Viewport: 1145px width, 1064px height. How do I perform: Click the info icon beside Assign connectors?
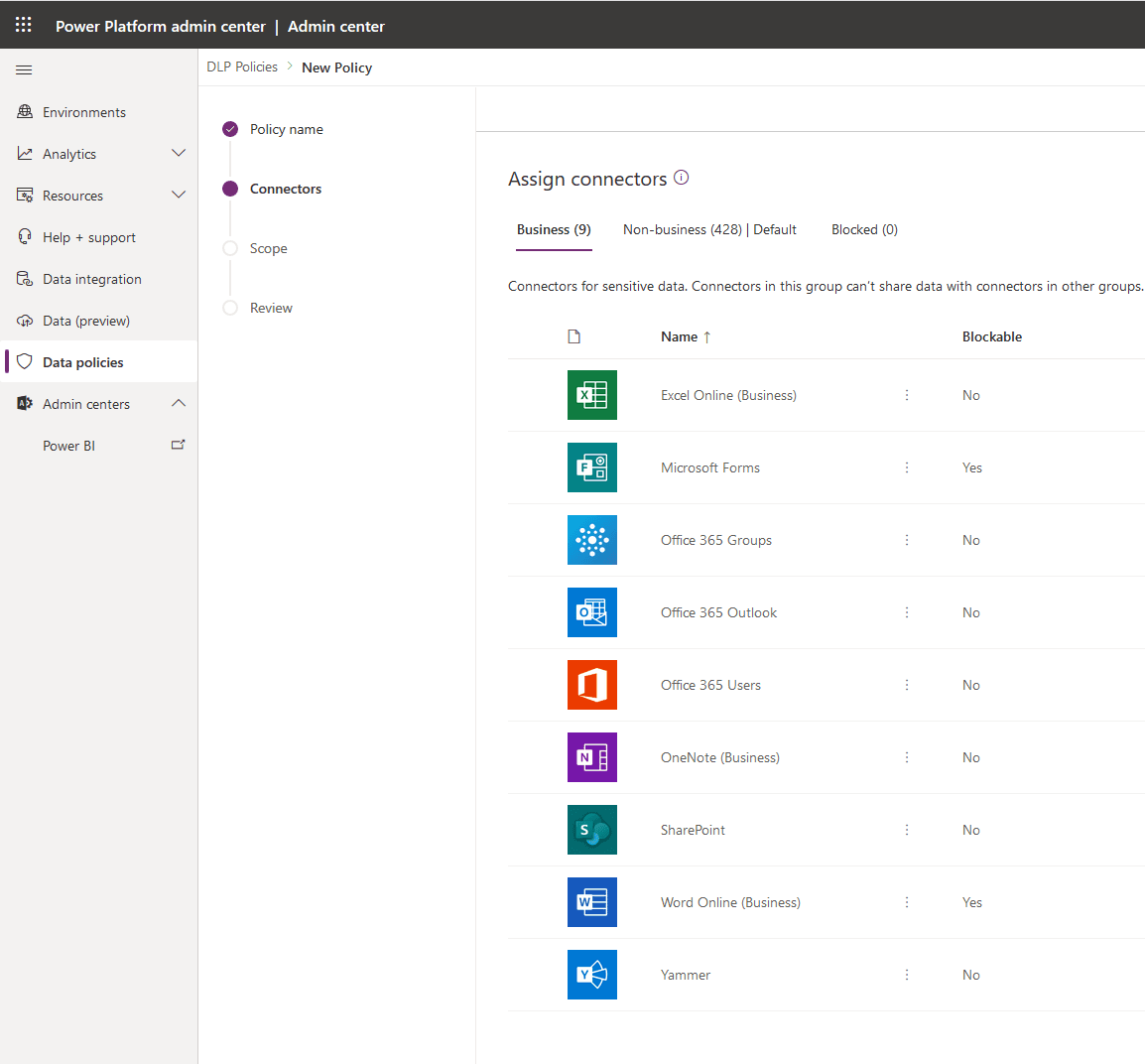681,178
